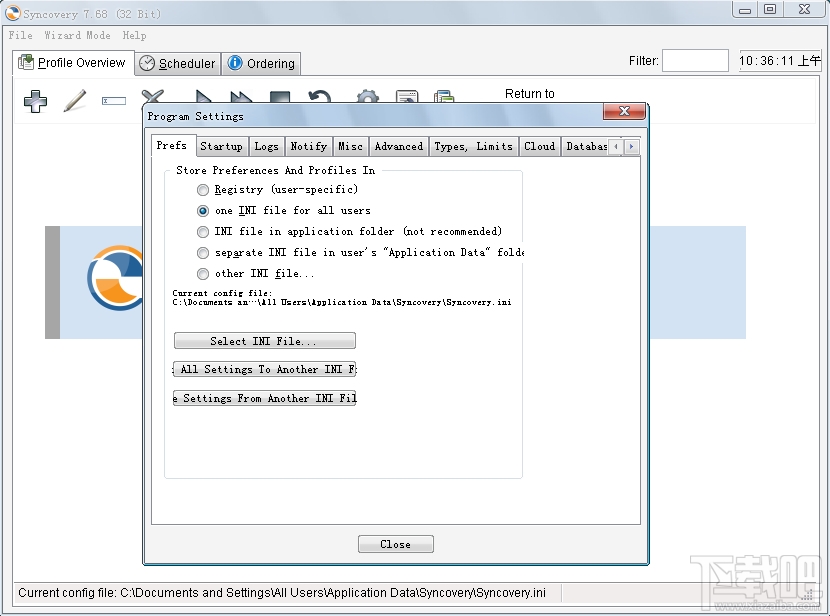Image resolution: width=830 pixels, height=616 pixels.
Task: Click the Filter input field
Action: [696, 61]
